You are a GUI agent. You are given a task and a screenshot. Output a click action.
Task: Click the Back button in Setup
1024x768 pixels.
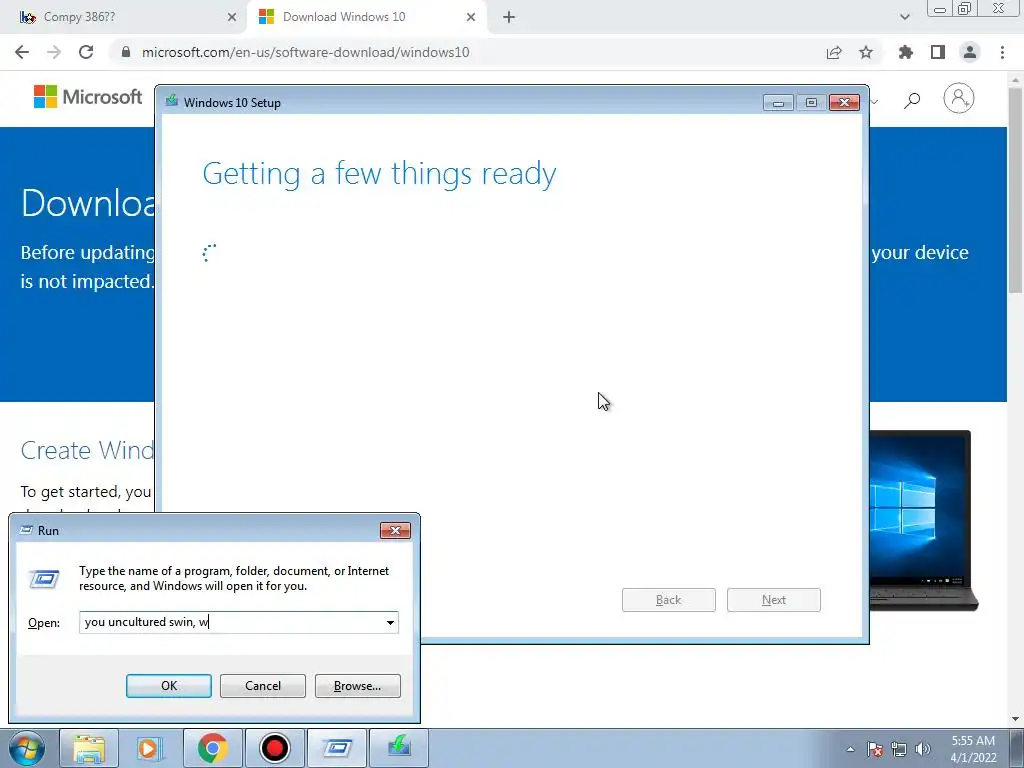pos(669,600)
